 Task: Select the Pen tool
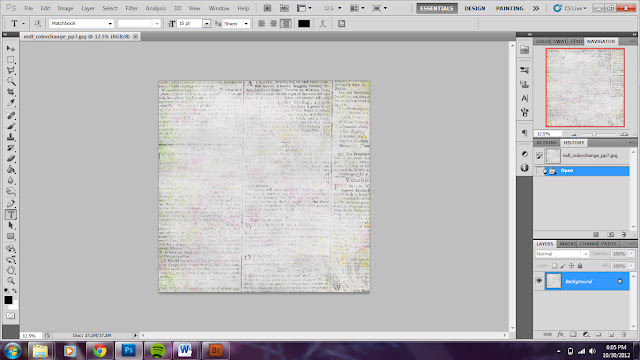11,203
